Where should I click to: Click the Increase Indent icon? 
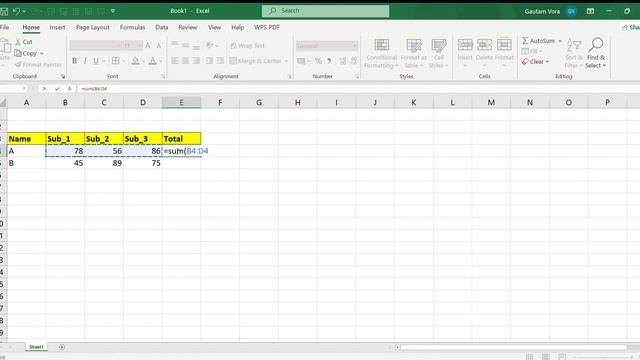[x=220, y=61]
